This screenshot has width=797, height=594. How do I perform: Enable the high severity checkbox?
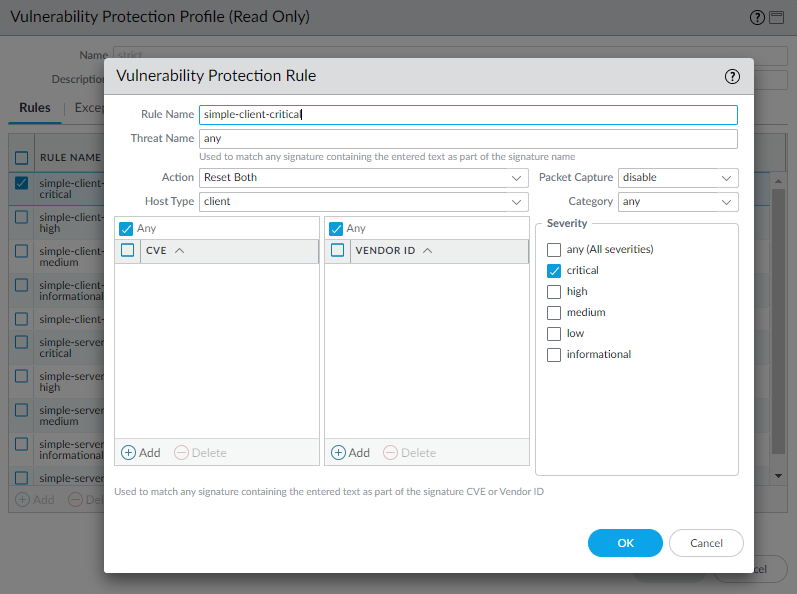click(554, 292)
